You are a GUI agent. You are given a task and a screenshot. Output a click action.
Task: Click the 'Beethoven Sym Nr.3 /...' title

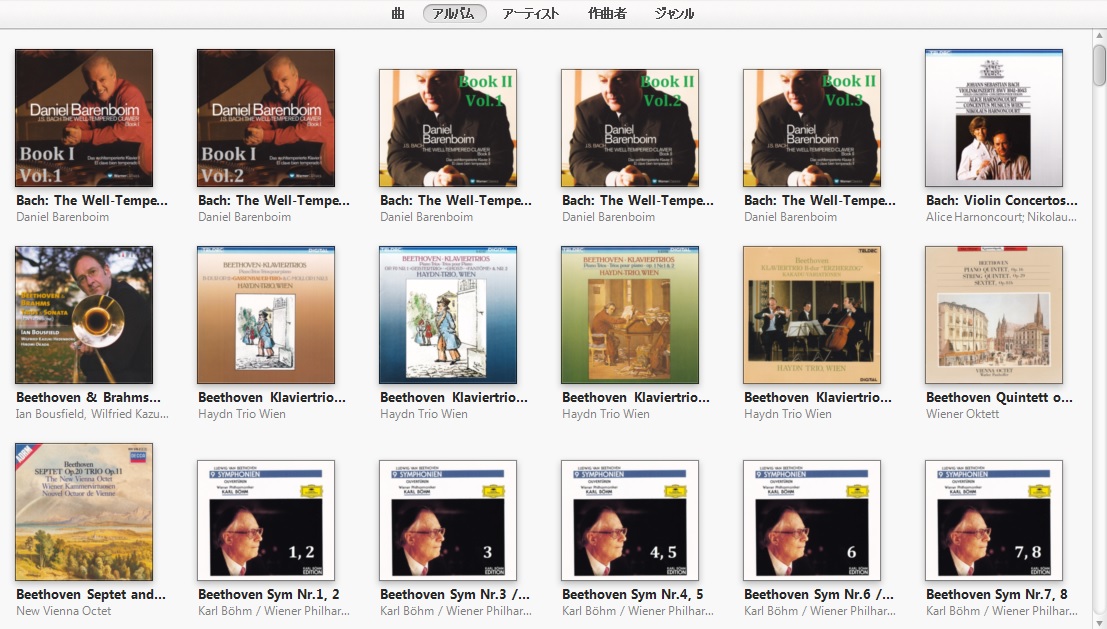[455, 594]
